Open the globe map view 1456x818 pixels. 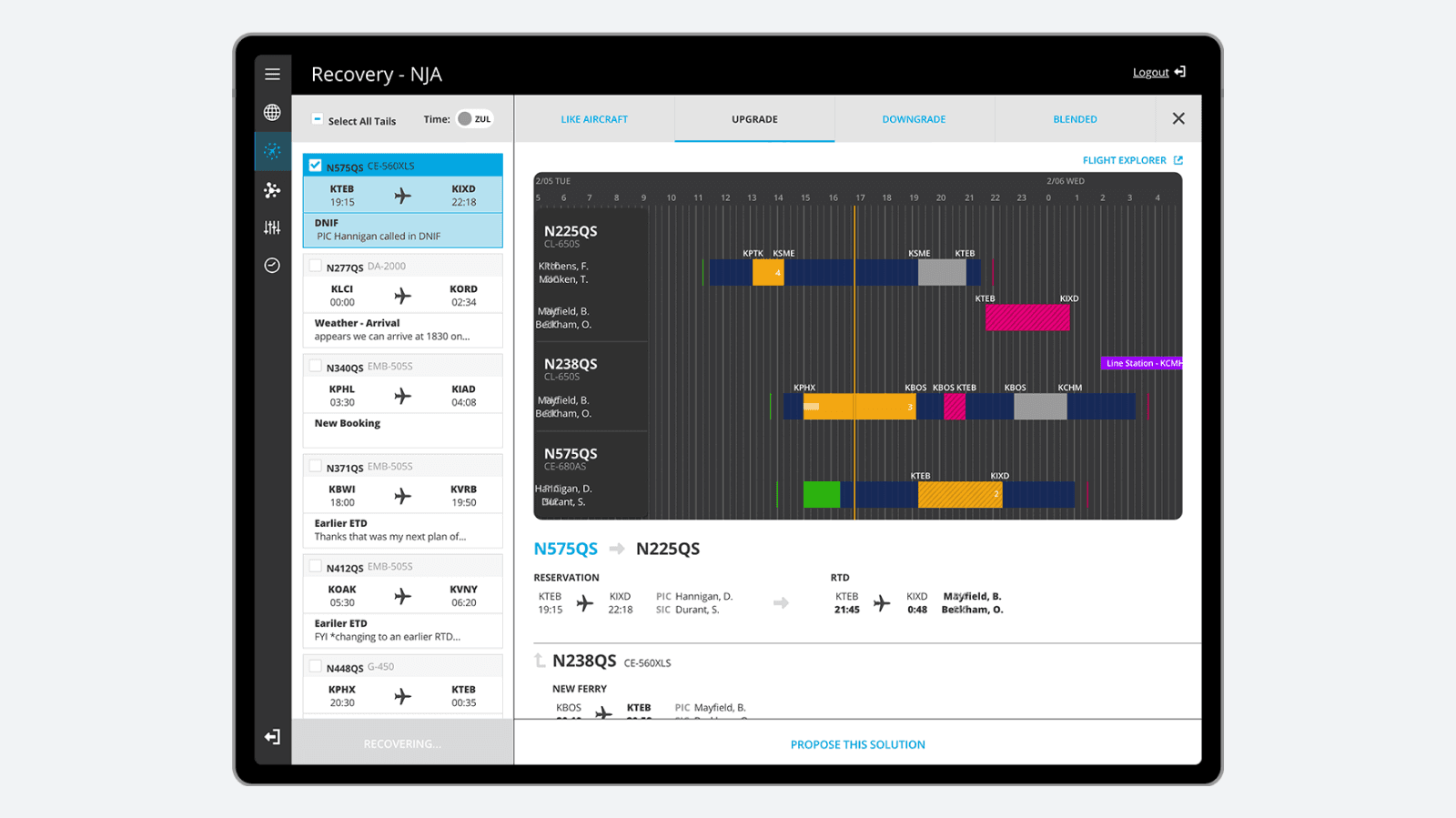272,112
